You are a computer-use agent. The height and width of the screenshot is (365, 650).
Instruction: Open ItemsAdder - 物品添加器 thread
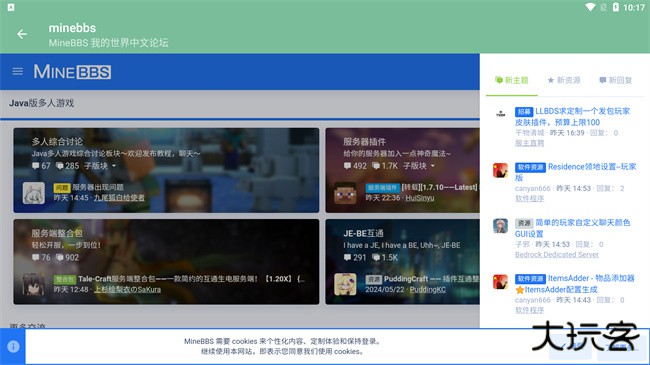[575, 284]
